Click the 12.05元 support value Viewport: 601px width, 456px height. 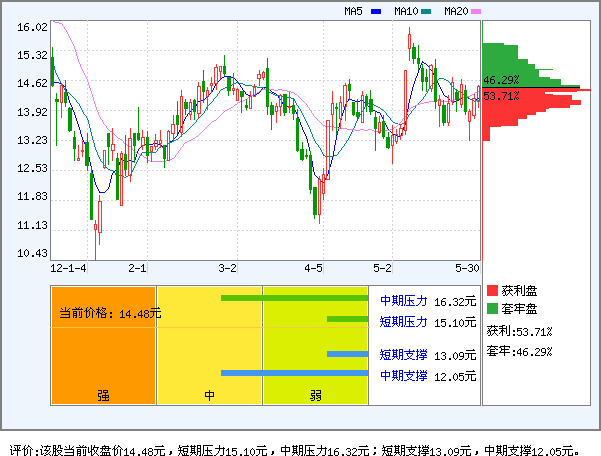coord(455,377)
